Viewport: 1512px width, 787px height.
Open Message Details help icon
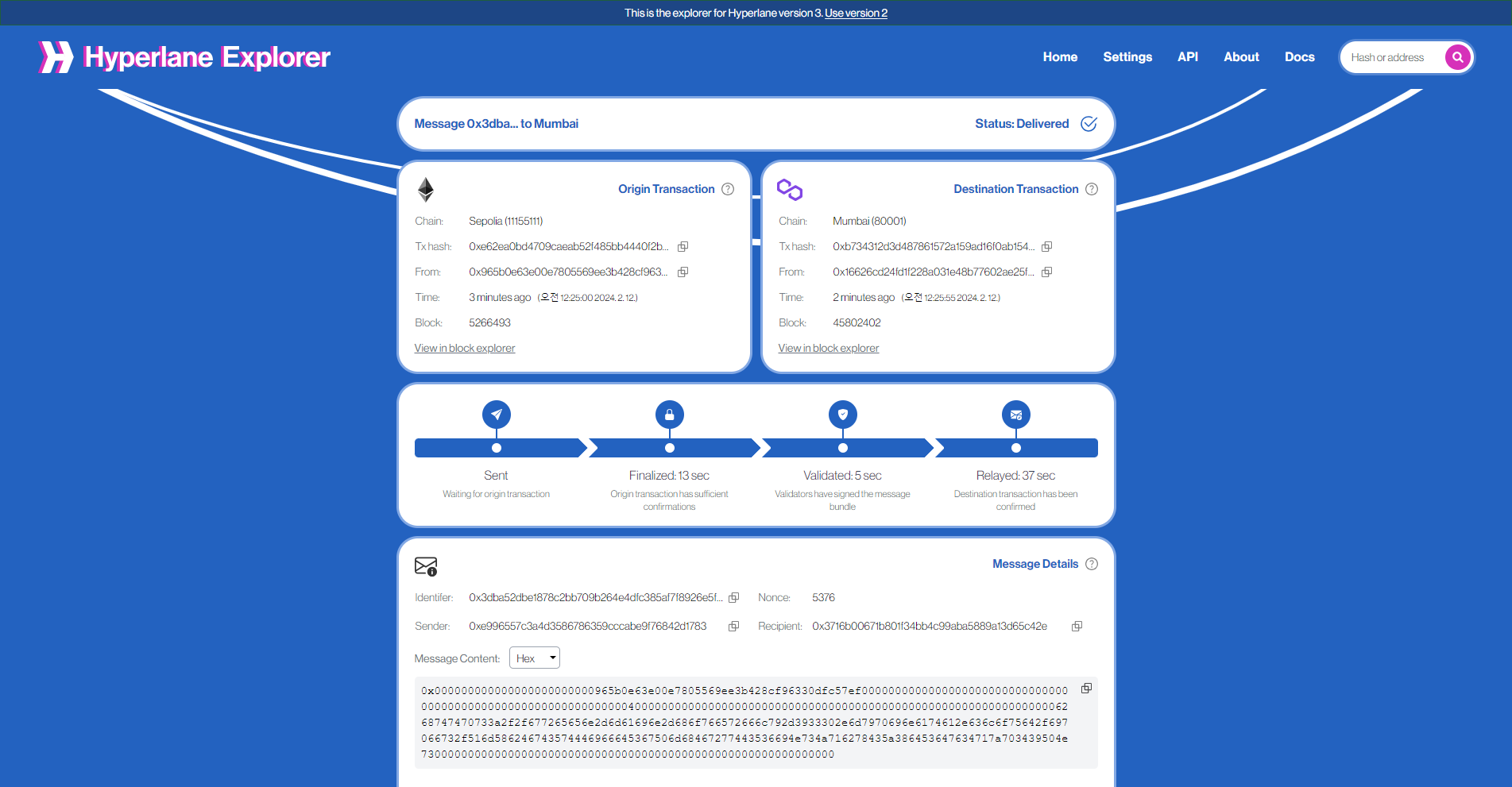click(x=1092, y=564)
